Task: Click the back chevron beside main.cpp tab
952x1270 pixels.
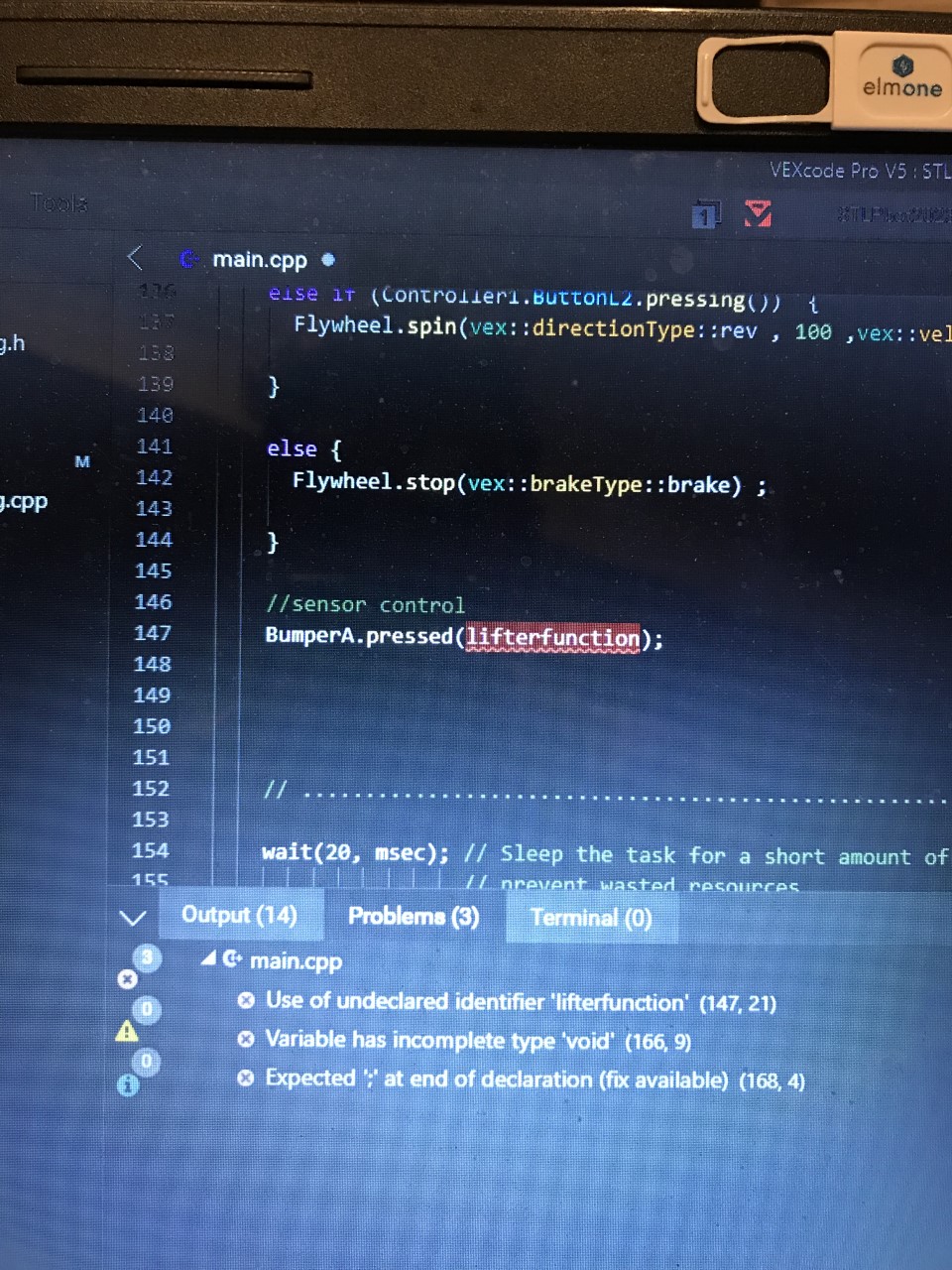Action: pos(136,258)
